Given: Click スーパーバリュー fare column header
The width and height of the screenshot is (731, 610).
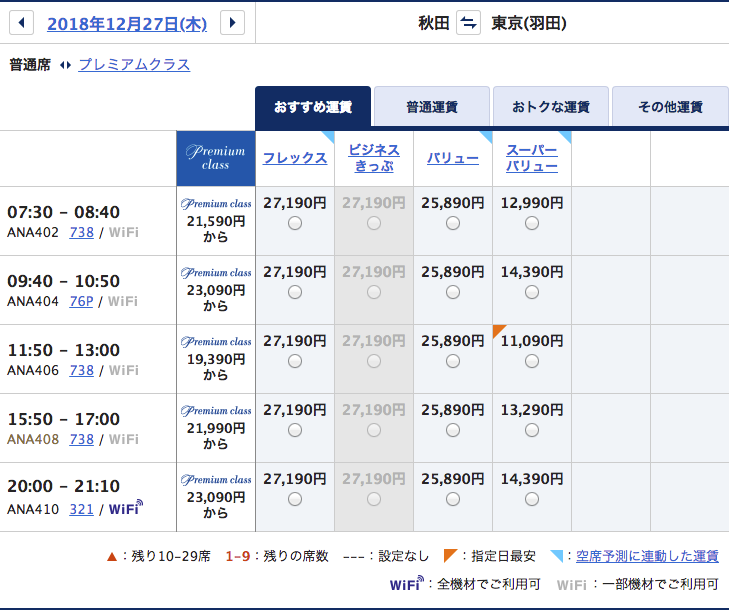Looking at the screenshot, I should pos(532,158).
